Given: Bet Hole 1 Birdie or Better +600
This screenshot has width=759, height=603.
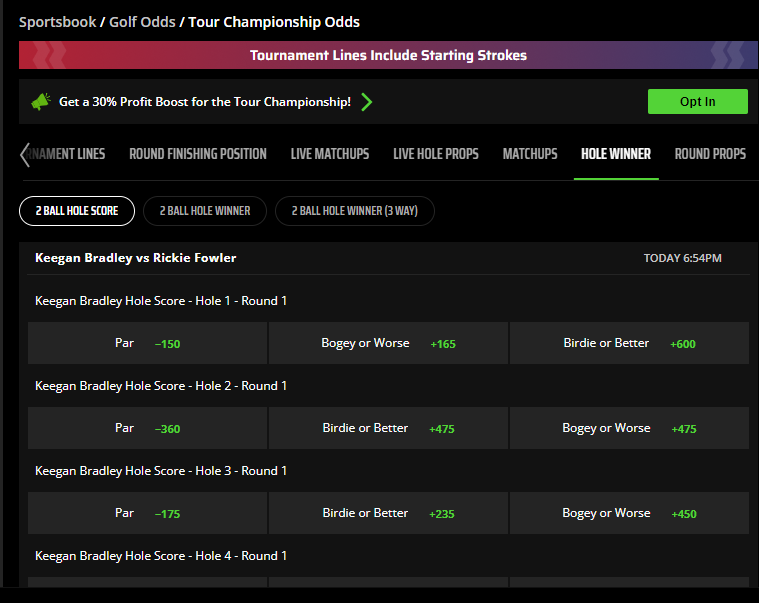Looking at the screenshot, I should [629, 343].
